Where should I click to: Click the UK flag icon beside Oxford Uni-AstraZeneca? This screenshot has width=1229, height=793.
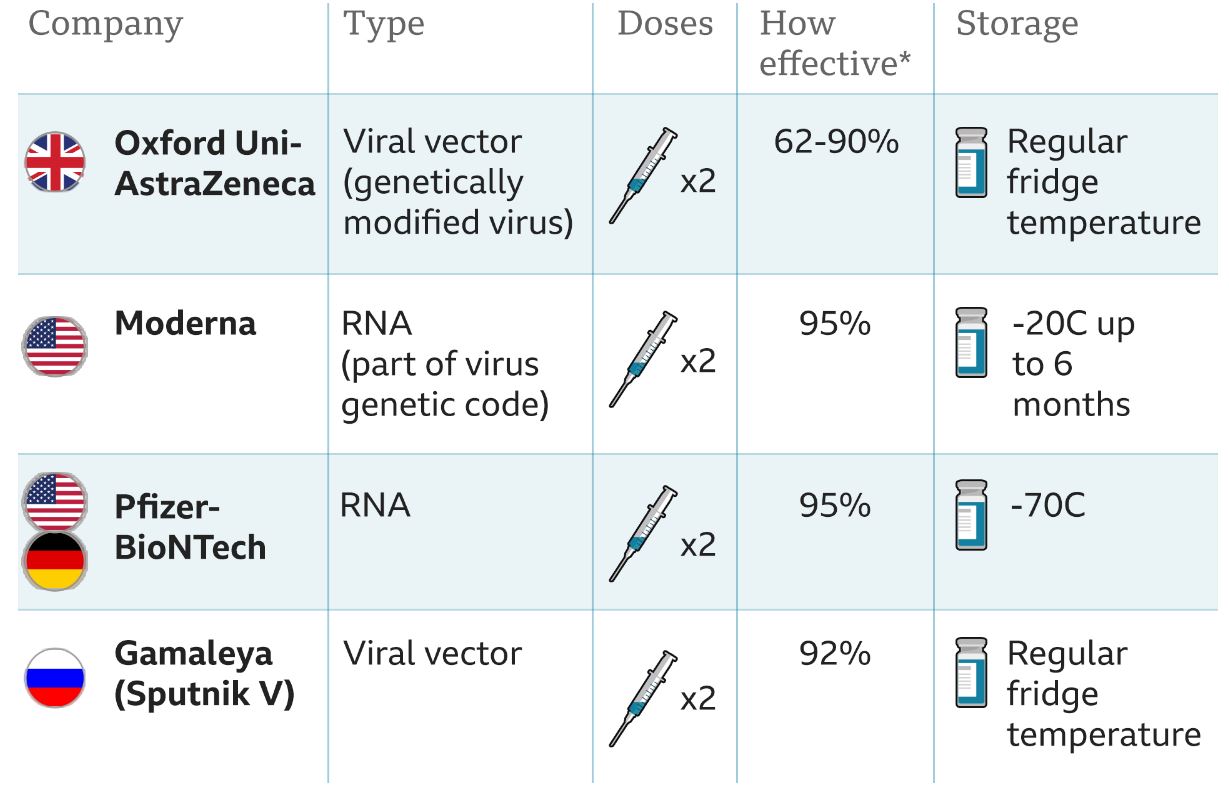55,161
